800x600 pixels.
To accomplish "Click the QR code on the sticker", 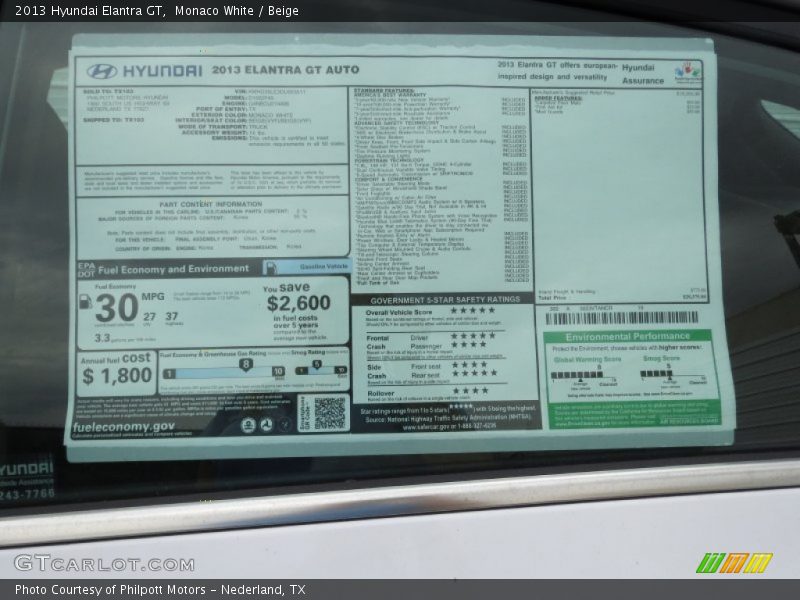I will pos(329,413).
